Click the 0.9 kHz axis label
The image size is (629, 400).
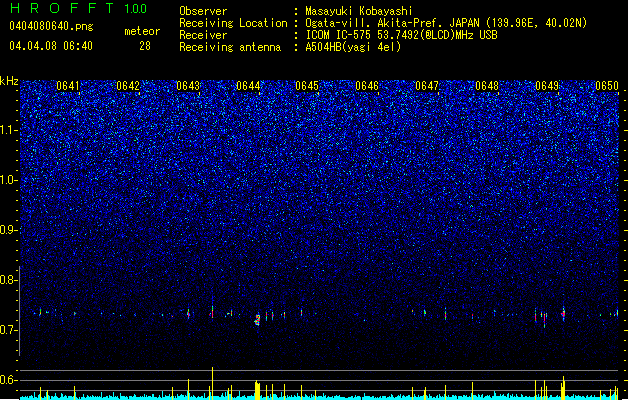pyautogui.click(x=8, y=230)
